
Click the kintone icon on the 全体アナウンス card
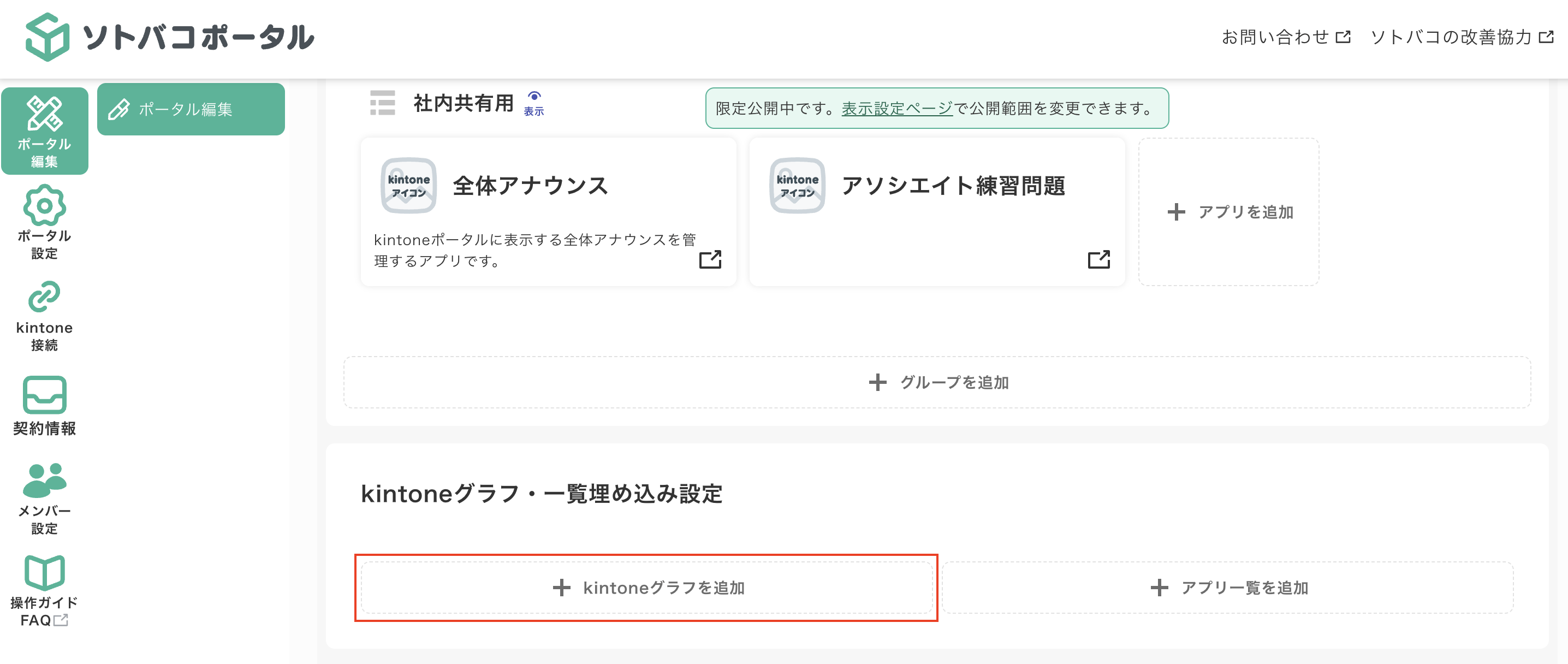[x=408, y=185]
